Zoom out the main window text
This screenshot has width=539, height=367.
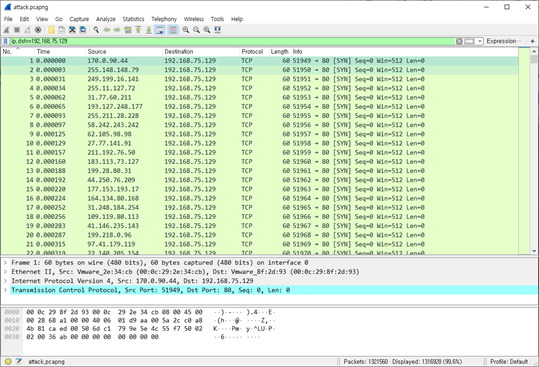point(196,30)
